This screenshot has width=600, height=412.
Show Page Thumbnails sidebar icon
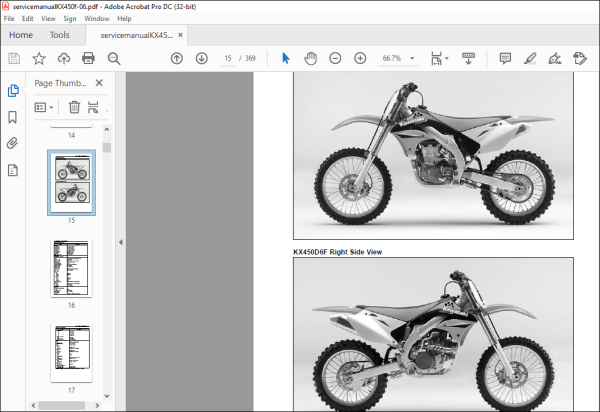tap(13, 91)
